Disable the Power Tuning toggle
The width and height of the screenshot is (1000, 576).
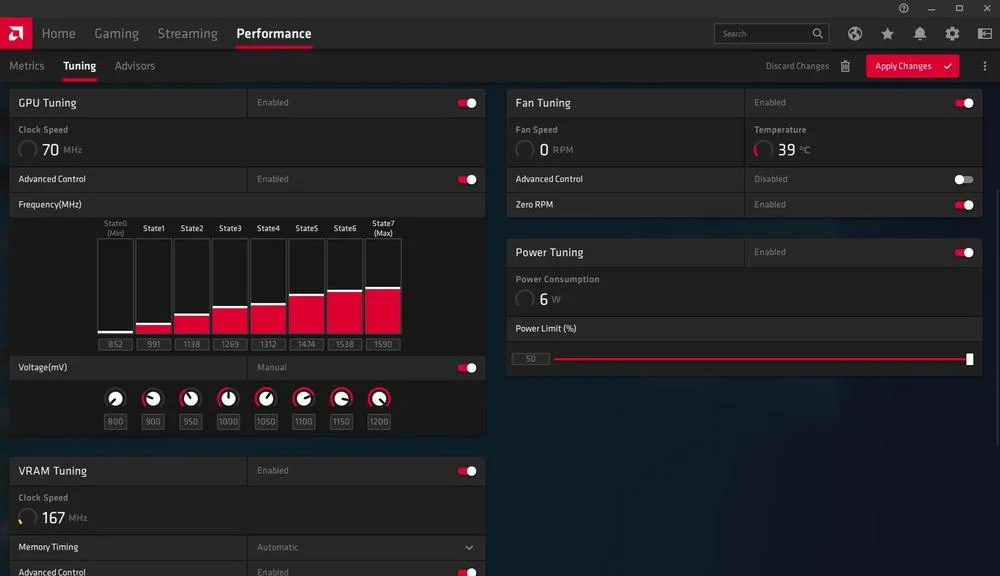pos(964,253)
